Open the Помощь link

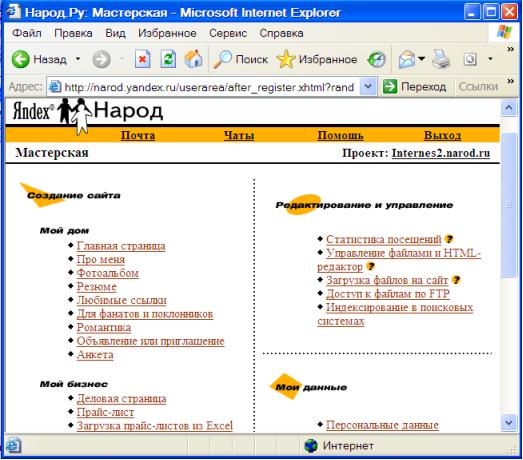click(x=341, y=135)
